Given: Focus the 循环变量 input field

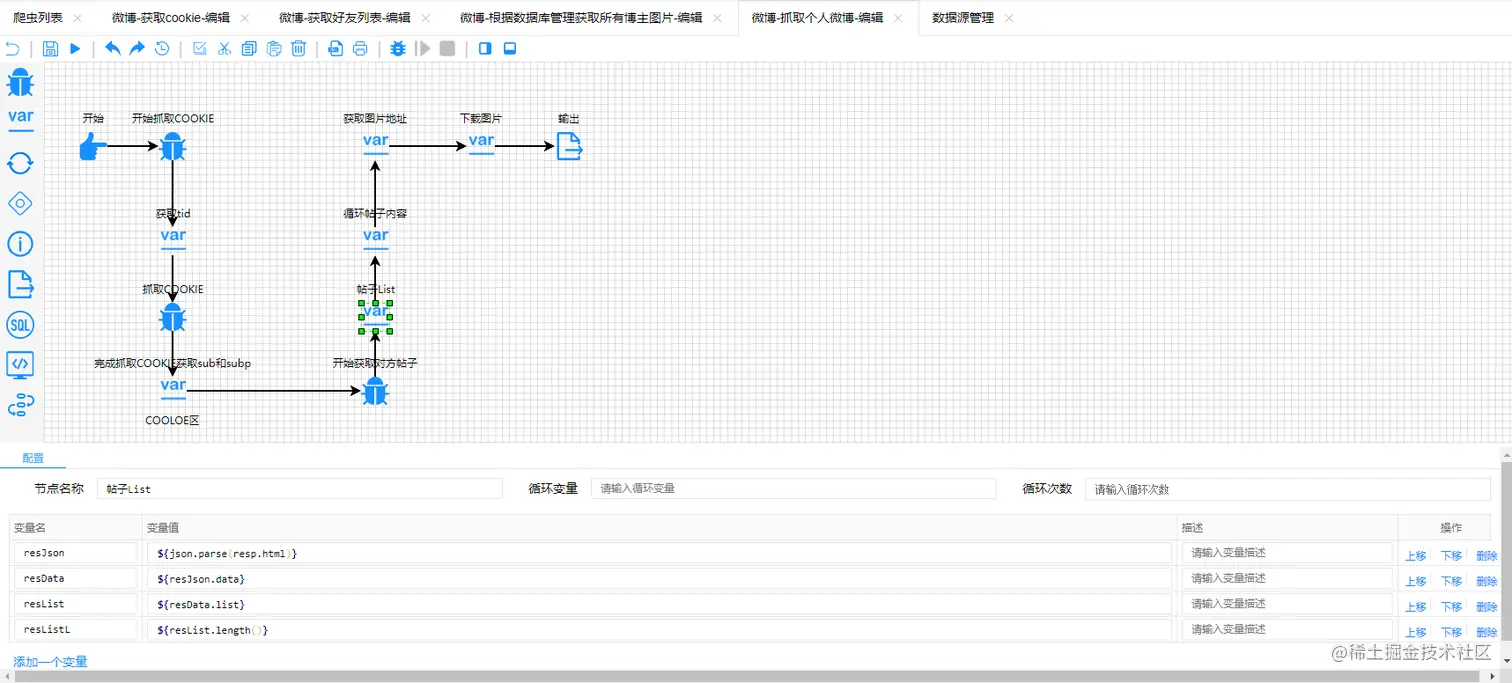Looking at the screenshot, I should point(793,489).
